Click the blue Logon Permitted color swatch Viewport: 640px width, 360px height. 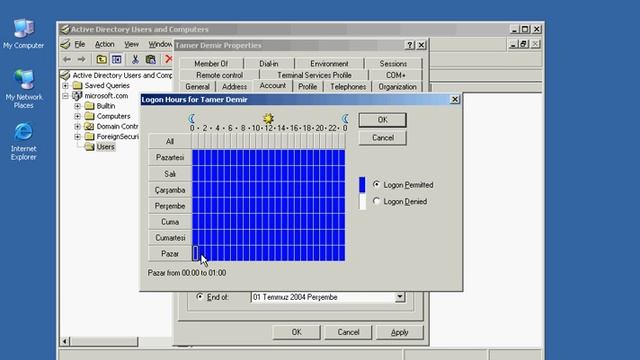(x=362, y=185)
